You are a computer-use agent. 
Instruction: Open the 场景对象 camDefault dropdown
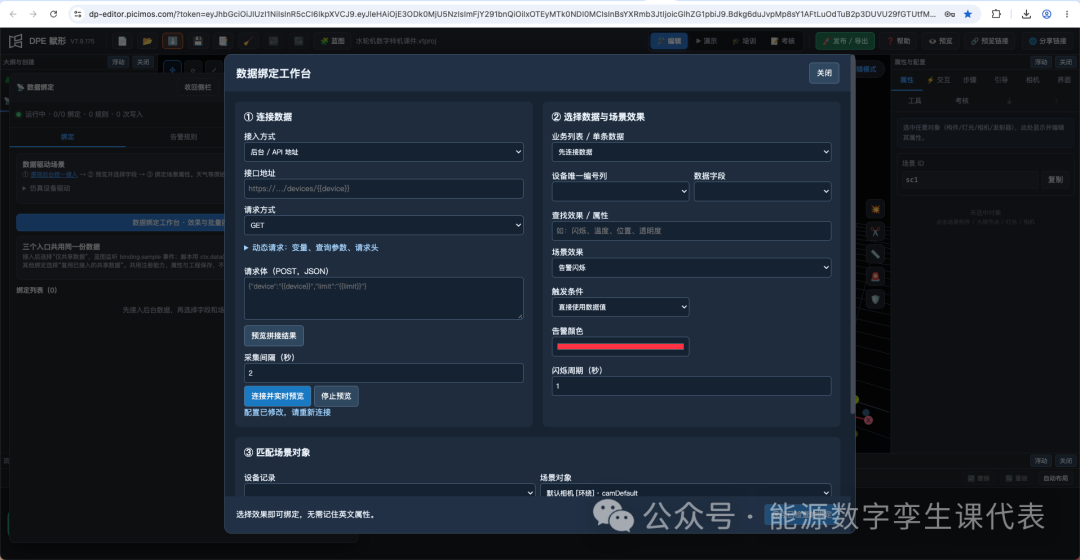(x=685, y=492)
